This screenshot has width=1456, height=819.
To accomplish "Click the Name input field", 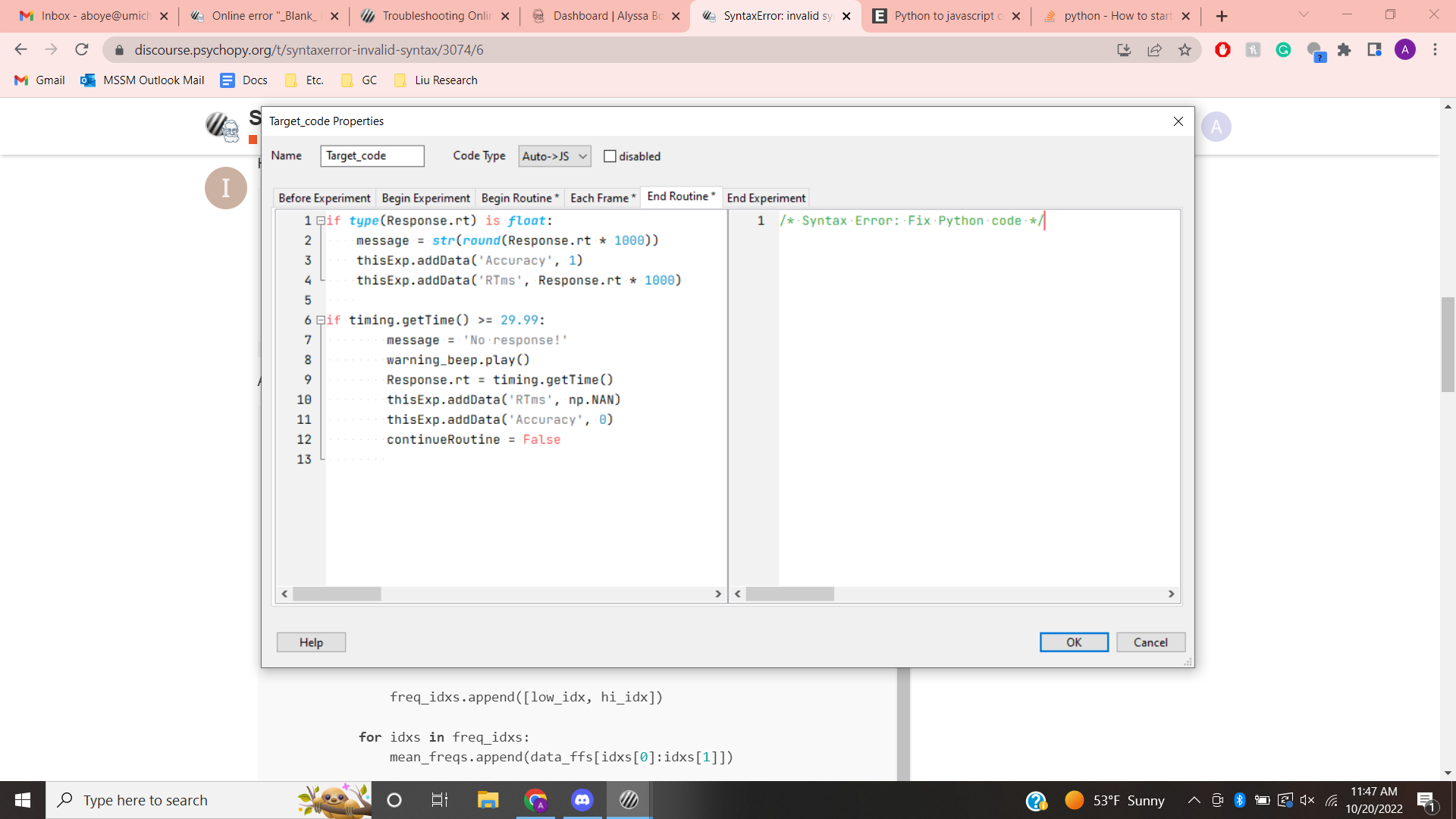I will (x=372, y=156).
